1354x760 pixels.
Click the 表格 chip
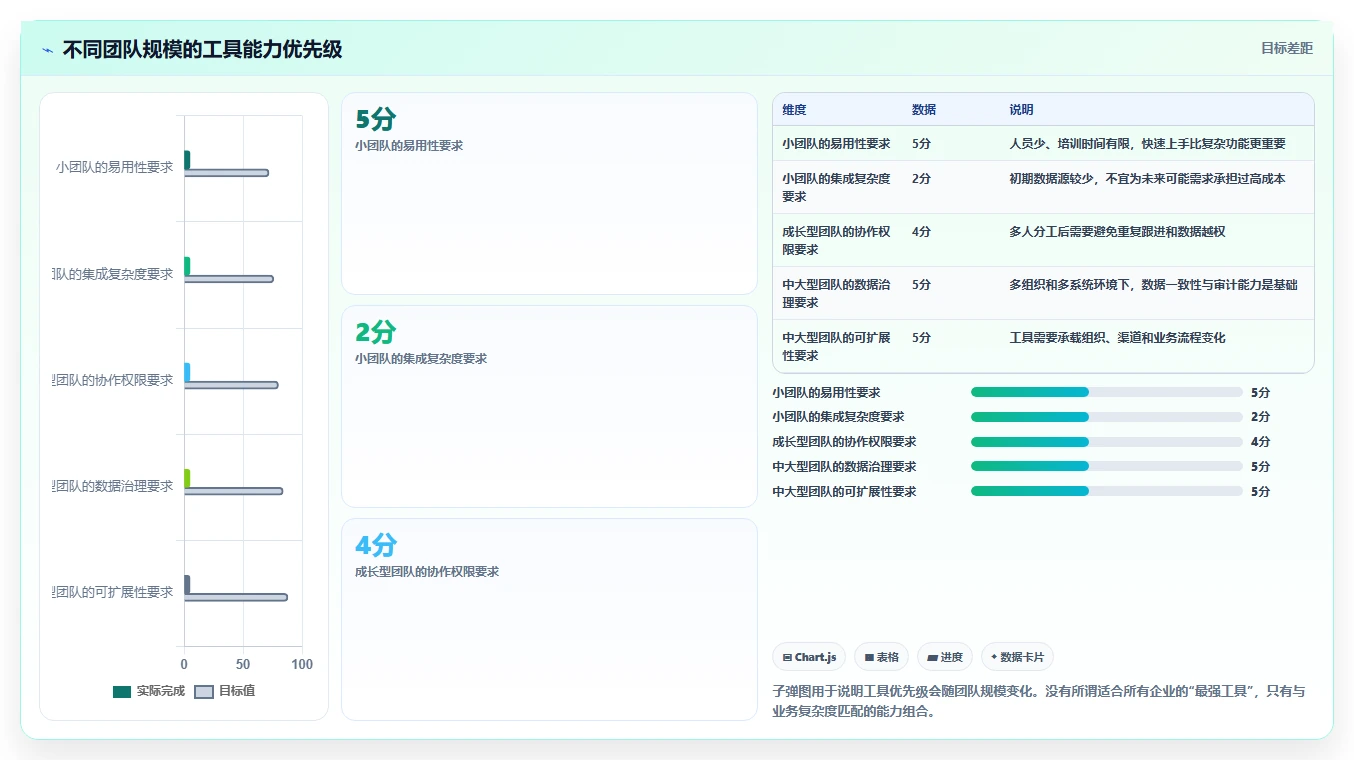[x=881, y=657]
